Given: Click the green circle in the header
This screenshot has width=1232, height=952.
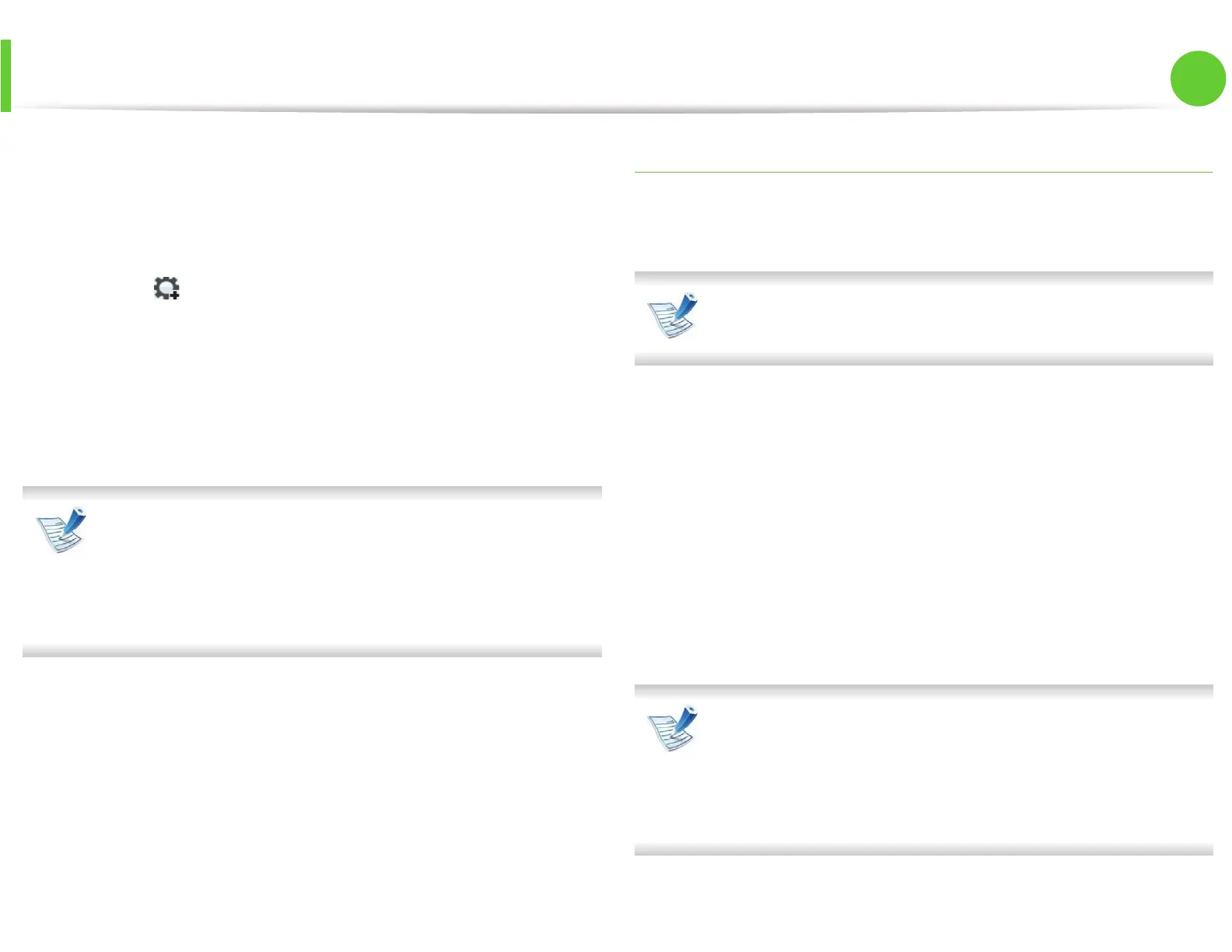Looking at the screenshot, I should point(1198,79).
